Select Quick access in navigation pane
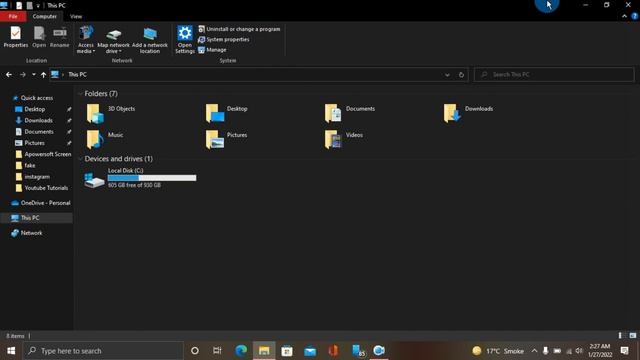This screenshot has width=640, height=360. point(37,98)
